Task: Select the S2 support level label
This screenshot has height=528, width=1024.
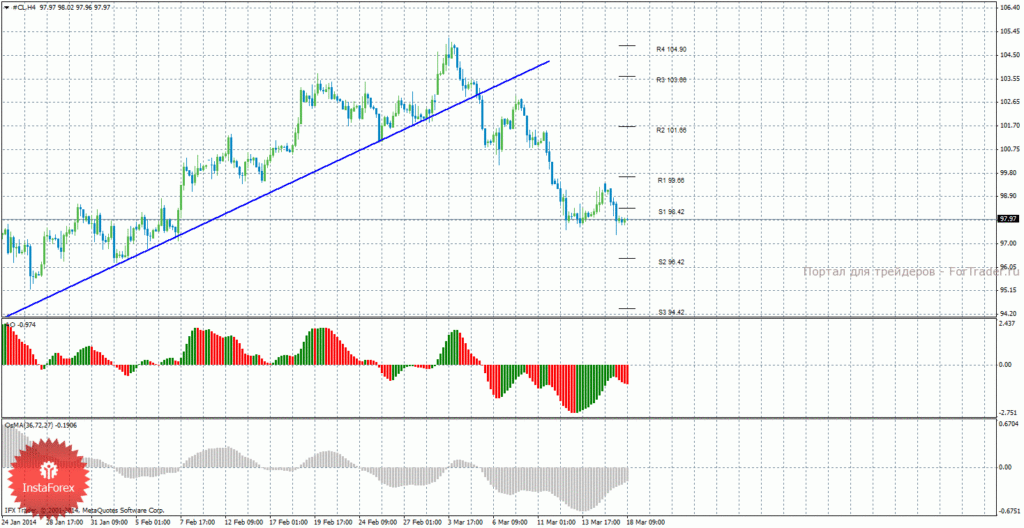Action: coord(671,262)
